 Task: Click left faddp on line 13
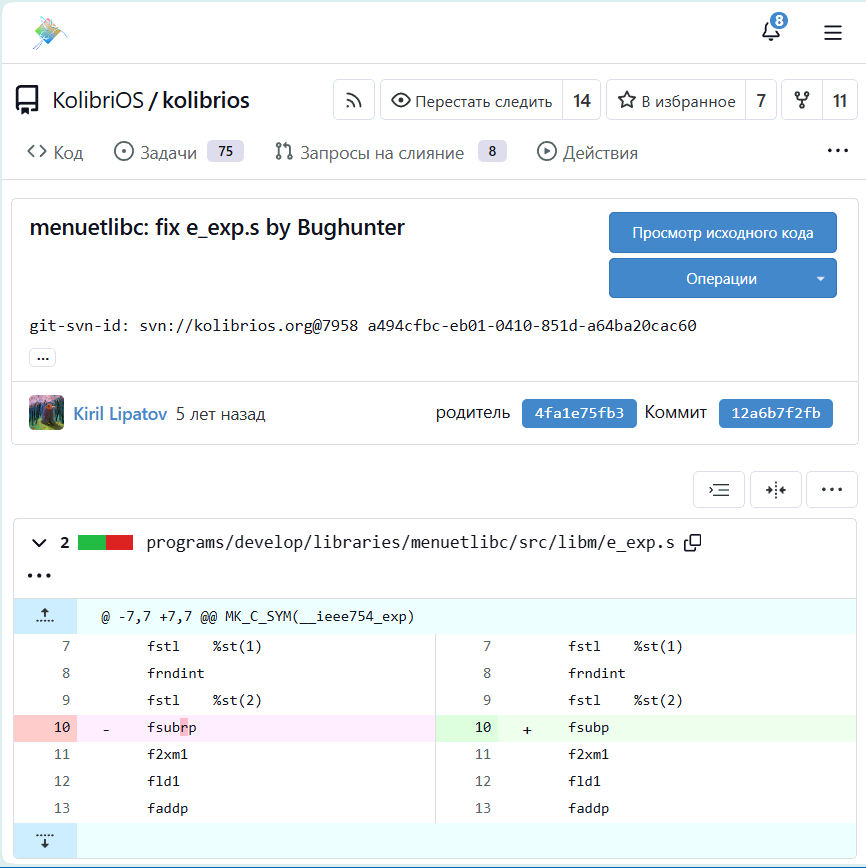click(167, 808)
